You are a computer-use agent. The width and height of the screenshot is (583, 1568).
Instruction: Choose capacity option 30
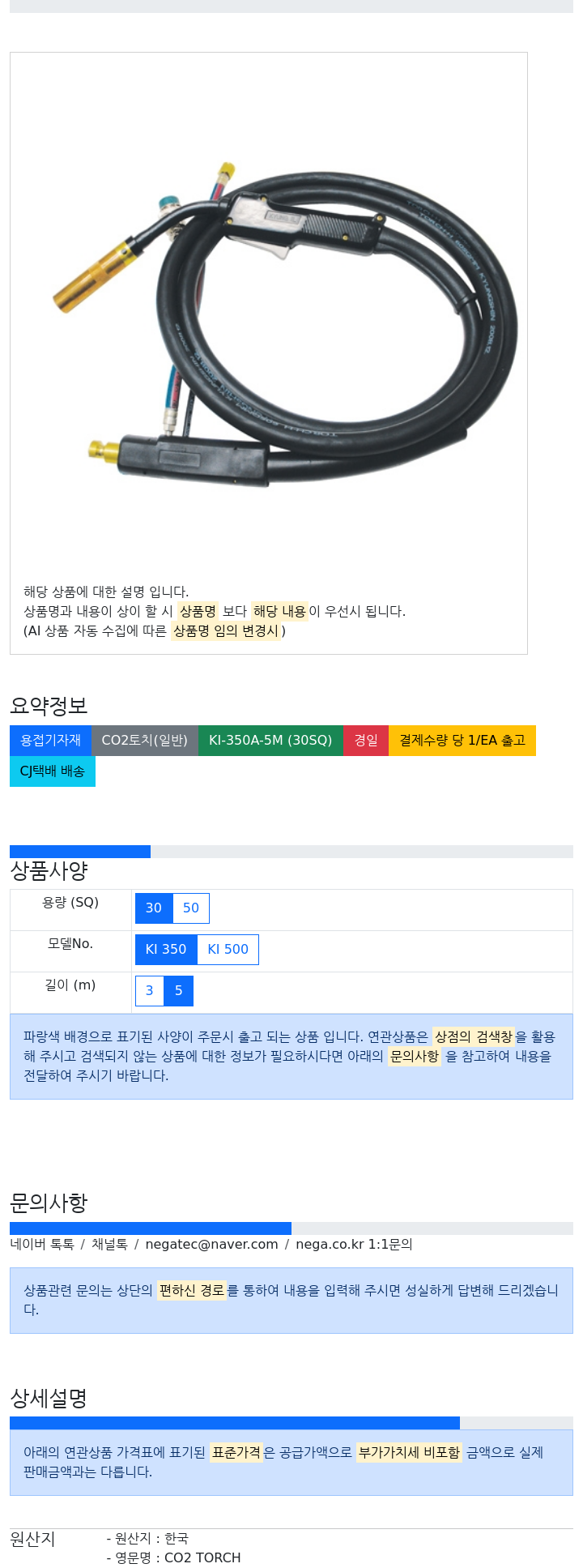click(154, 908)
